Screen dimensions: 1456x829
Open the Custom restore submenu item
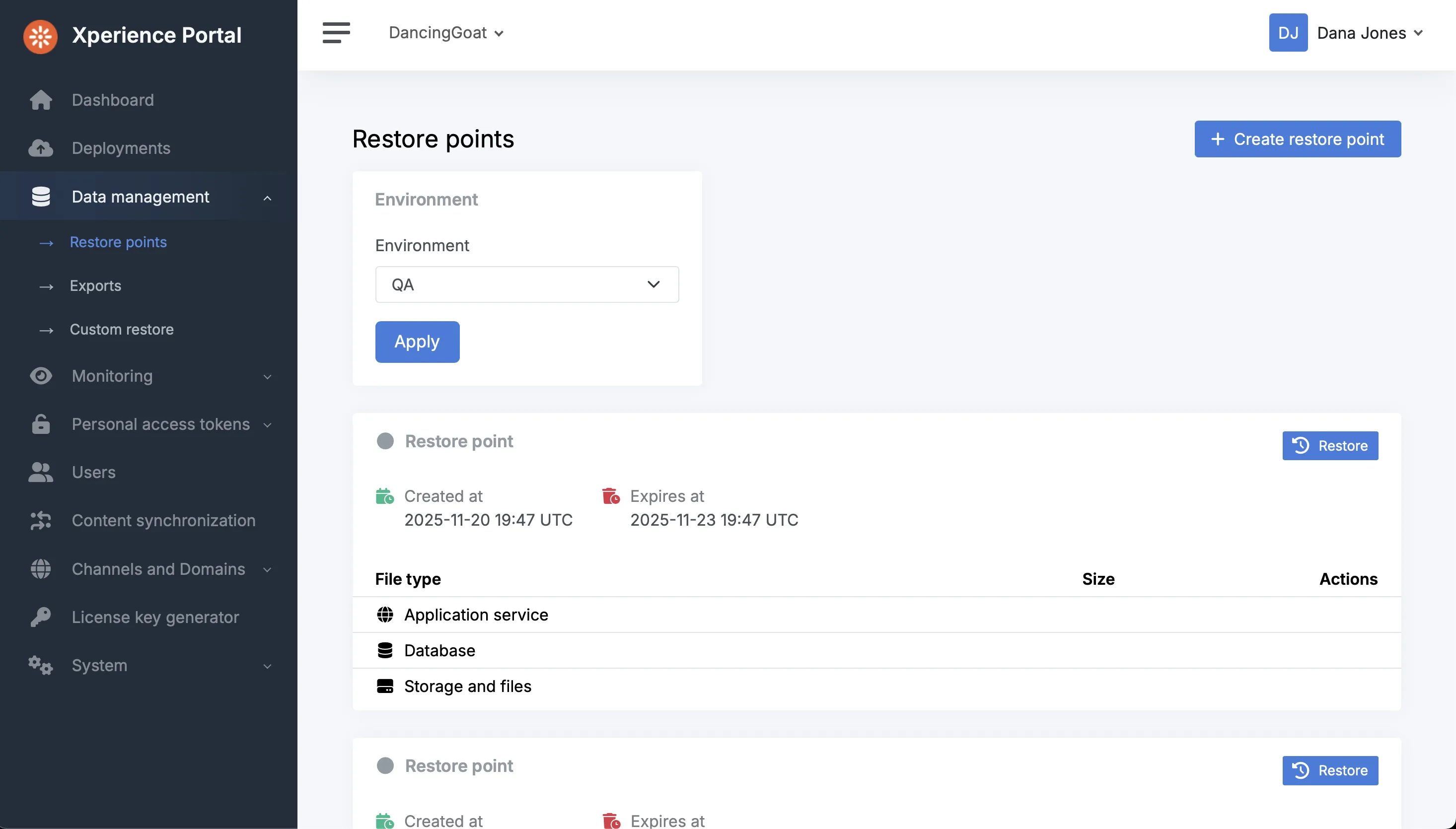click(x=121, y=329)
